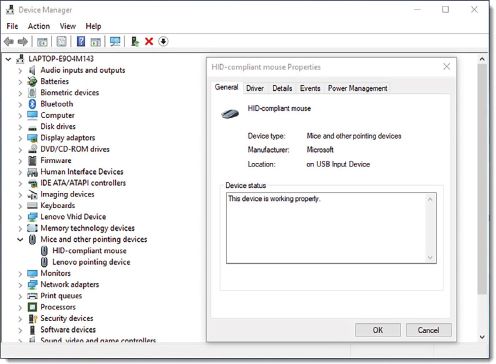Screen dimensions: 496x364
Task: Expand the Network adapters node
Action: pos(20,285)
